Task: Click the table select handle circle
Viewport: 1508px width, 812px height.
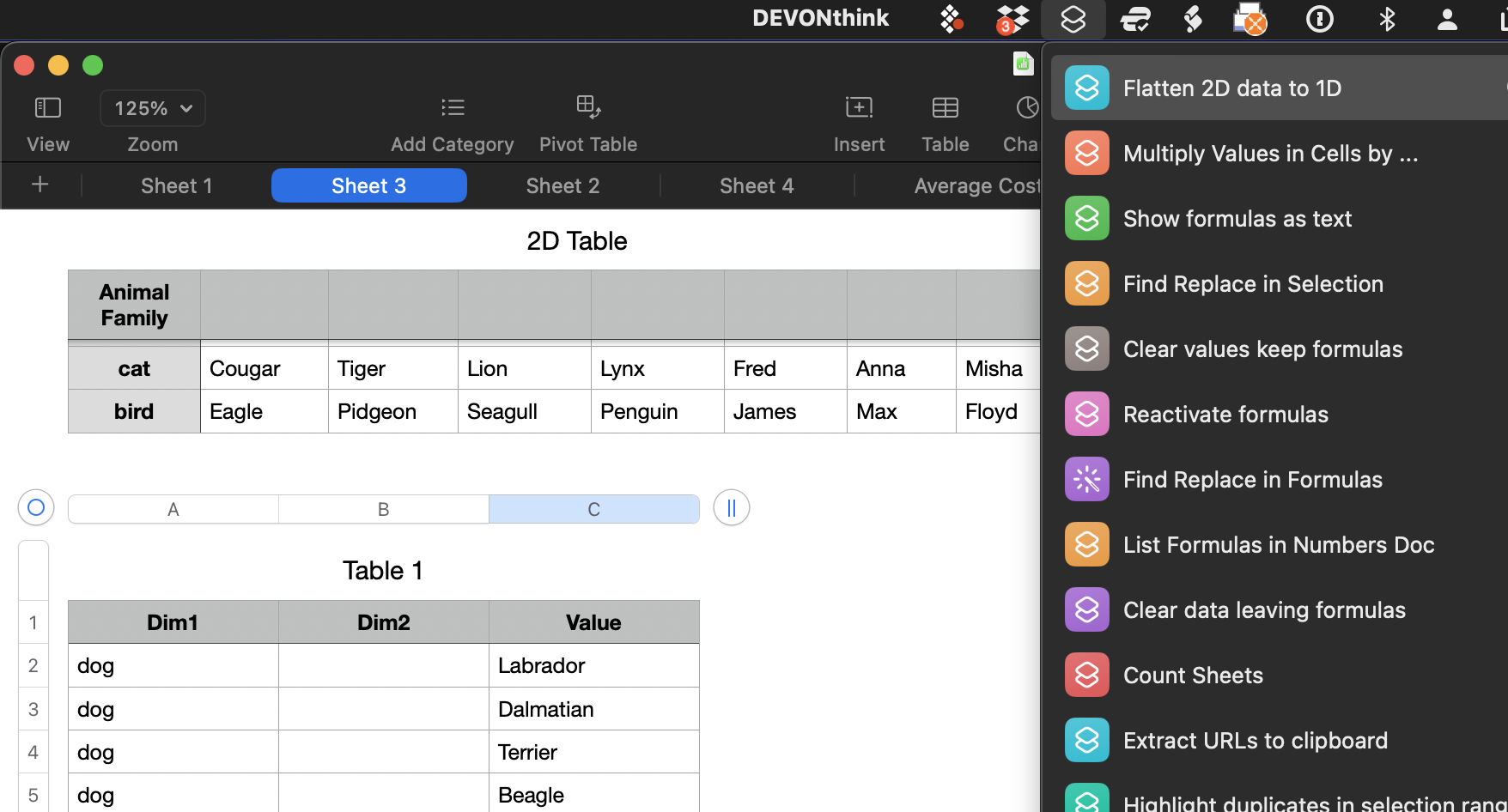Action: 36,508
